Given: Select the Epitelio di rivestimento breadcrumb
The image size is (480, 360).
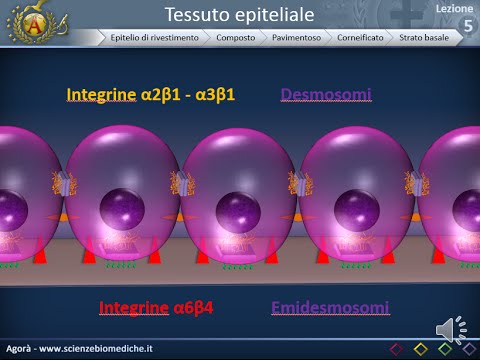Looking at the screenshot, I should tap(154, 38).
